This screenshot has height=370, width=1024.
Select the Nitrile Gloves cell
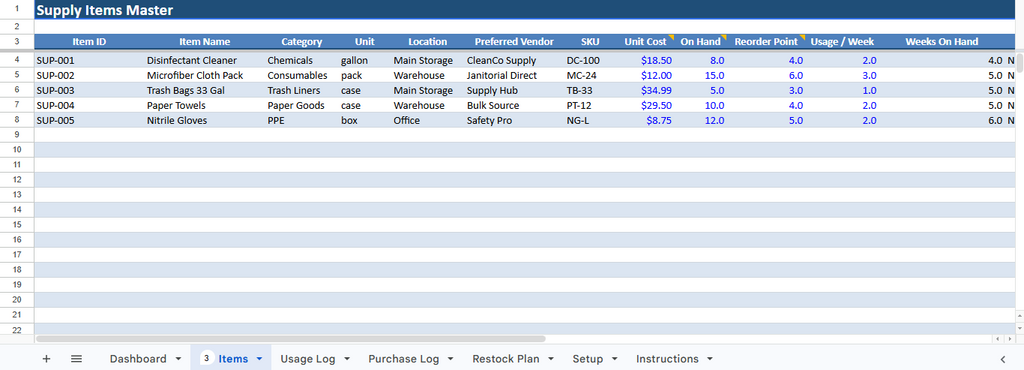[x=205, y=120]
